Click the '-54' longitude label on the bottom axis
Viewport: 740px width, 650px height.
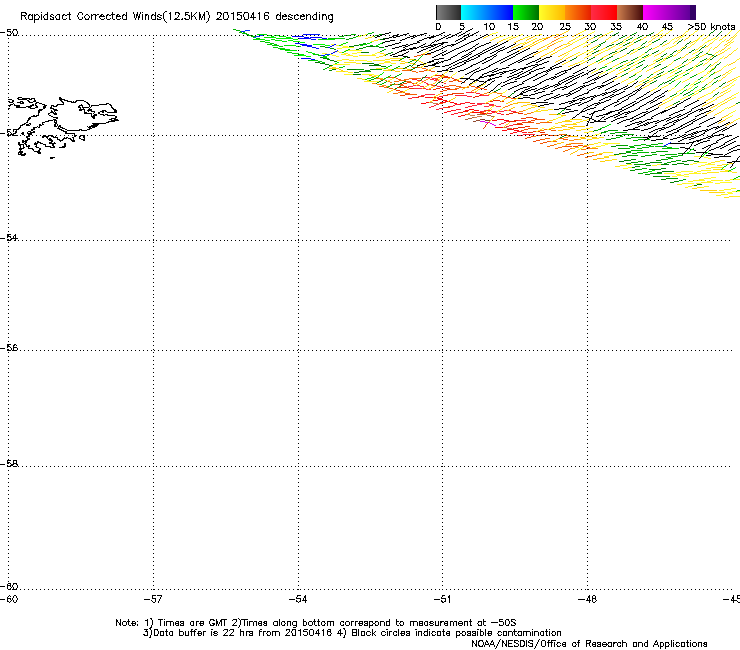298,599
